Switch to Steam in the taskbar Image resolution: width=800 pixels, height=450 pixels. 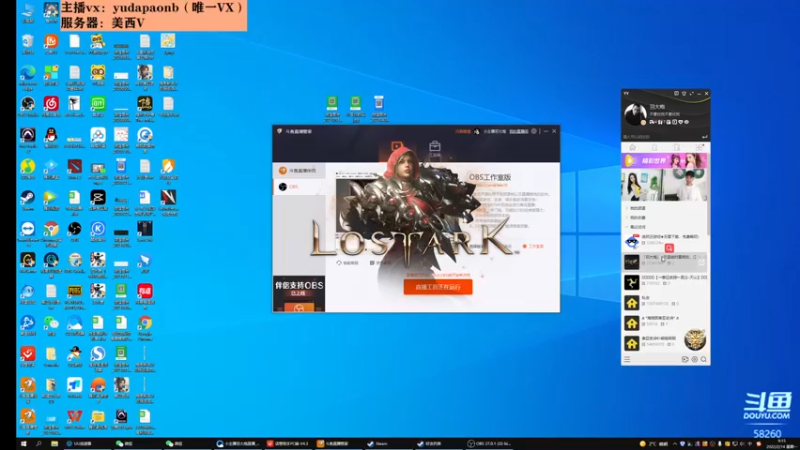point(388,444)
